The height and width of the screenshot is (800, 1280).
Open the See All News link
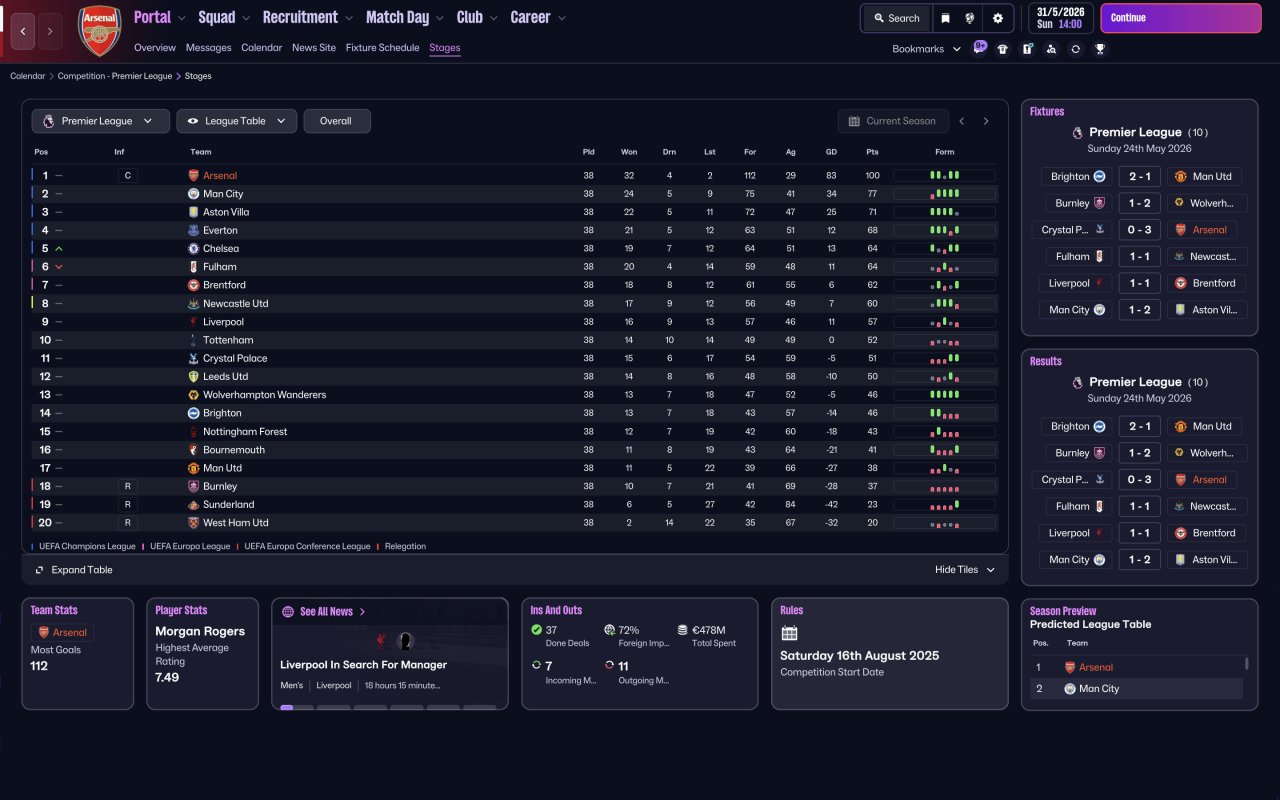pos(326,611)
